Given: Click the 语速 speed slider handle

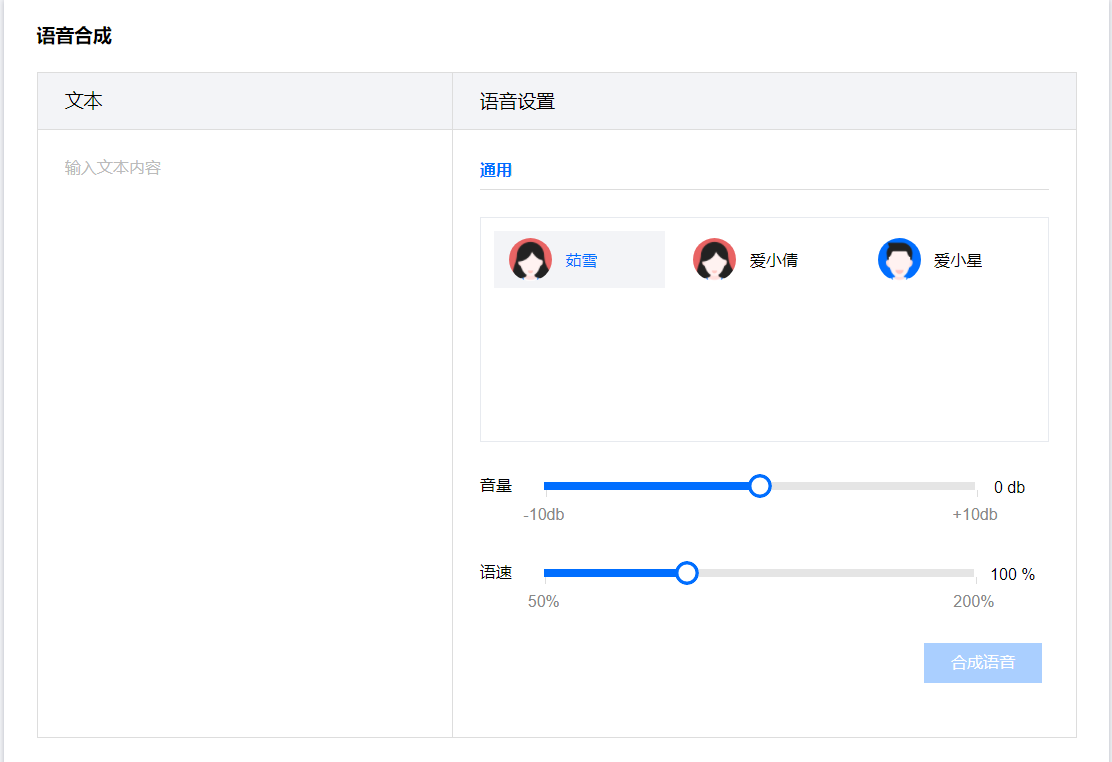Looking at the screenshot, I should point(686,573).
